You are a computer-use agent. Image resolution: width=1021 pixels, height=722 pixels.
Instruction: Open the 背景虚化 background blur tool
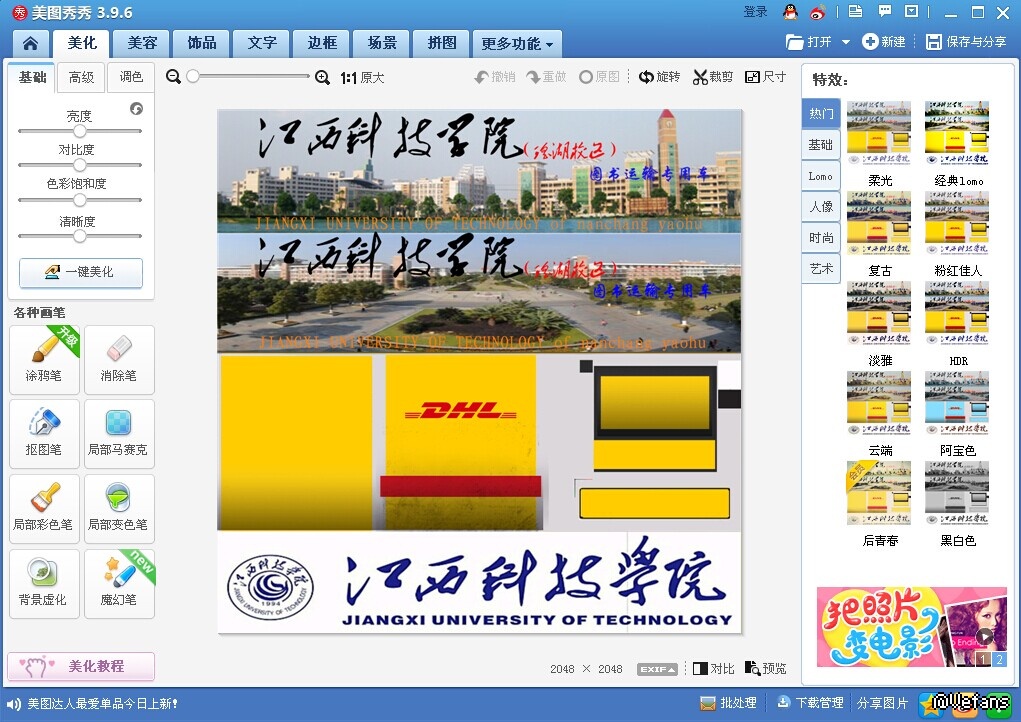[44, 584]
